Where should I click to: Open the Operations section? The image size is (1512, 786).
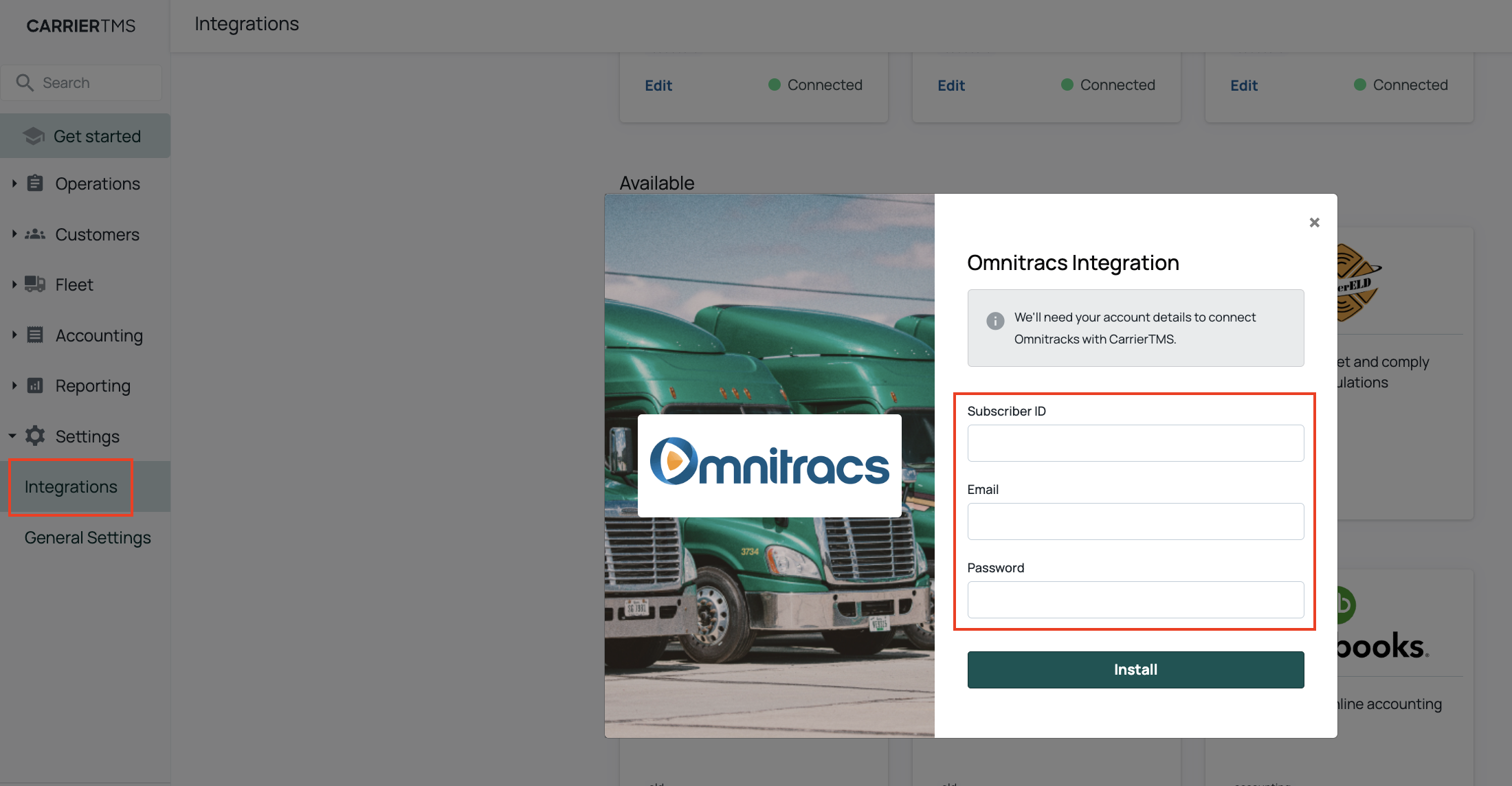(98, 183)
